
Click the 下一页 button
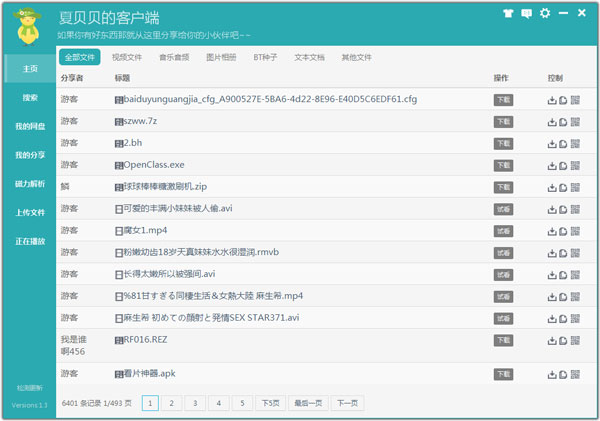347,403
